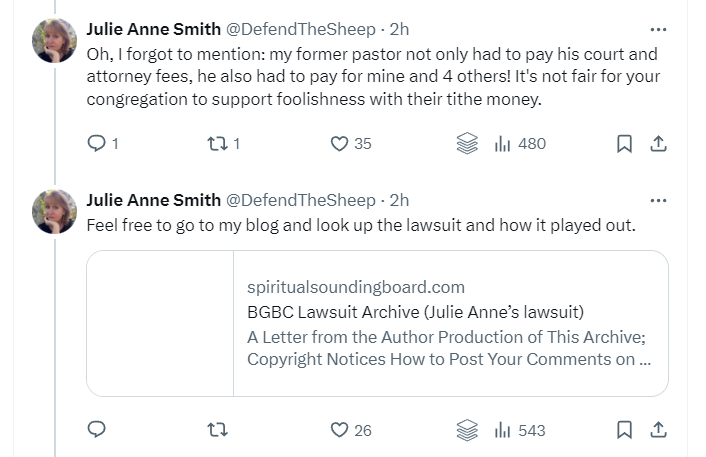Bookmark the first tweet about court fees
Image resolution: width=706 pixels, height=457 pixels.
pyautogui.click(x=624, y=144)
